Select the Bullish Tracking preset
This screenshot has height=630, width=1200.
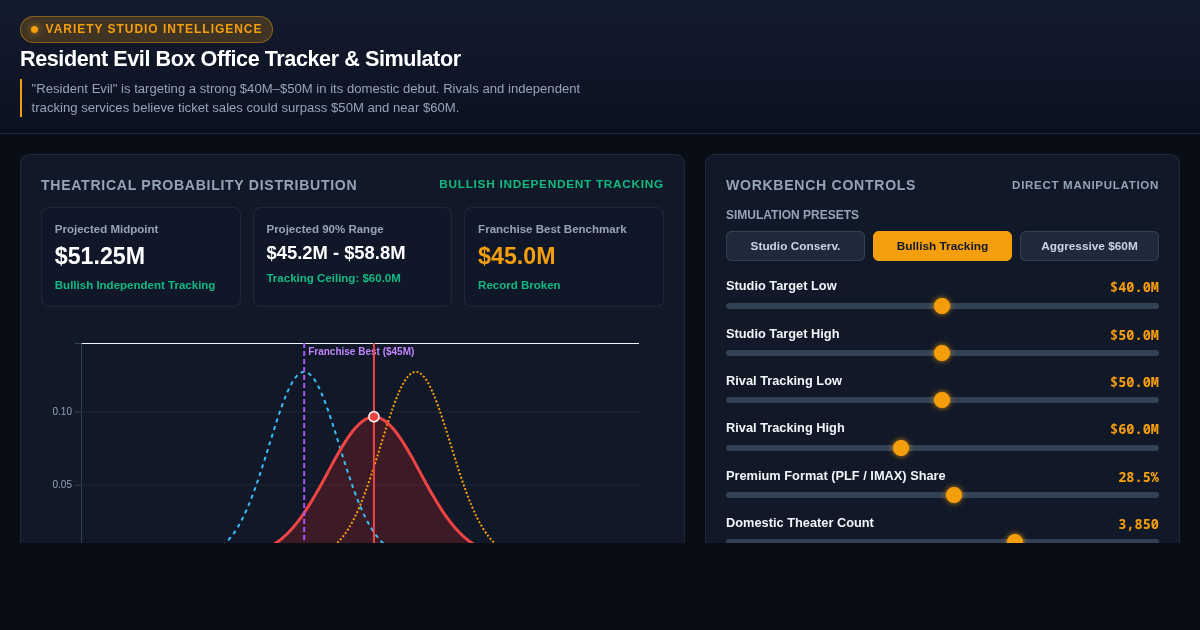pos(942,246)
